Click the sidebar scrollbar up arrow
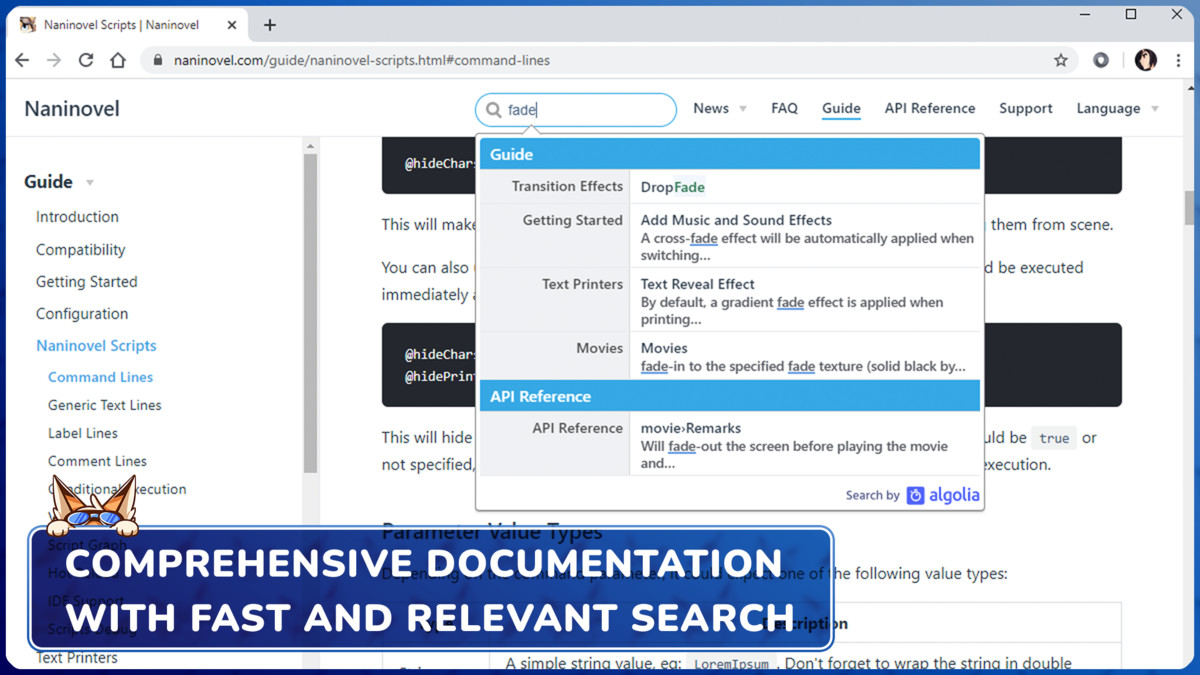This screenshot has height=675, width=1200. pyautogui.click(x=310, y=147)
